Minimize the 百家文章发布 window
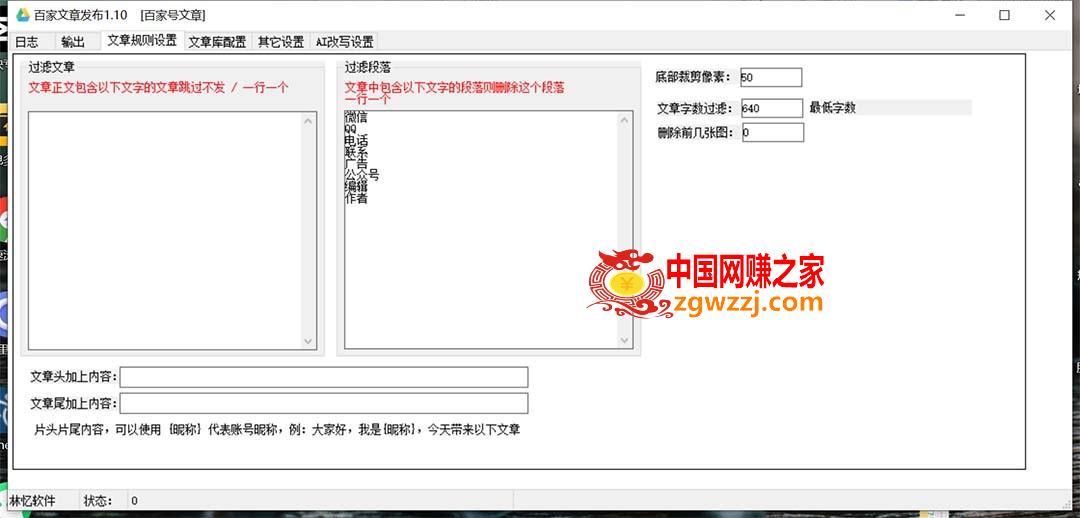The height and width of the screenshot is (518, 1080). pyautogui.click(x=959, y=15)
